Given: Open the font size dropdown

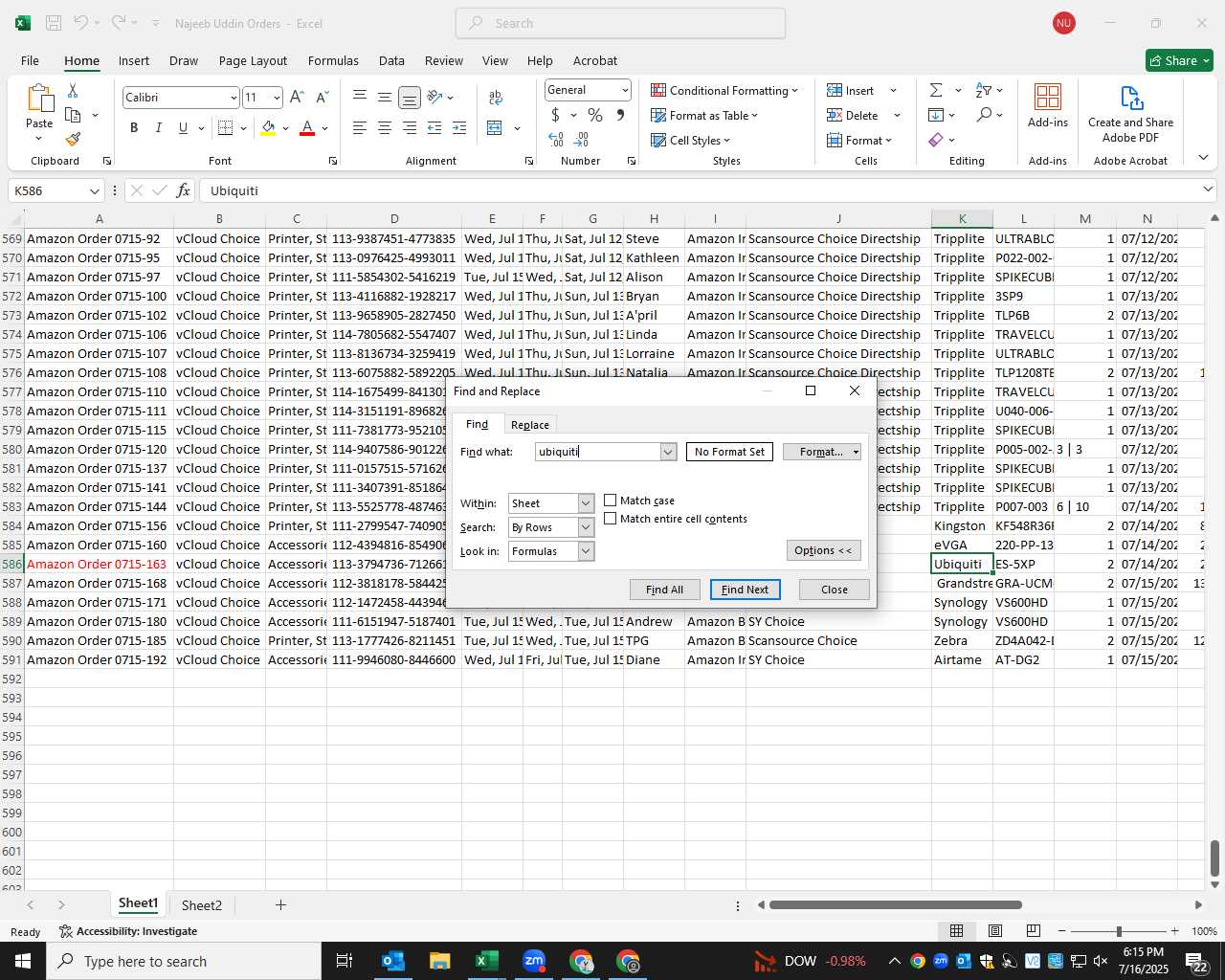Looking at the screenshot, I should pos(277,98).
